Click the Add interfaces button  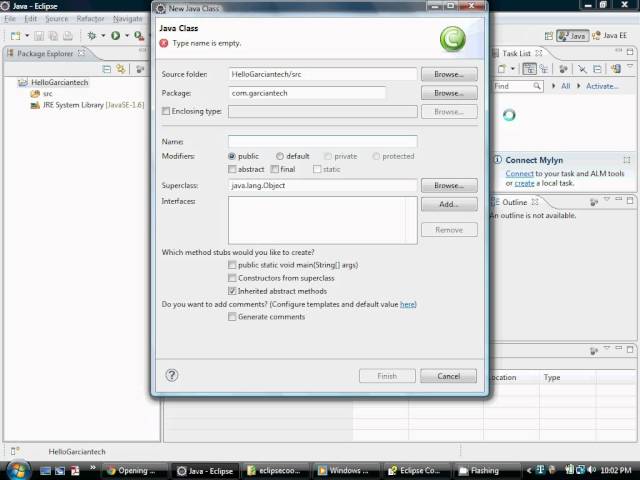(449, 204)
